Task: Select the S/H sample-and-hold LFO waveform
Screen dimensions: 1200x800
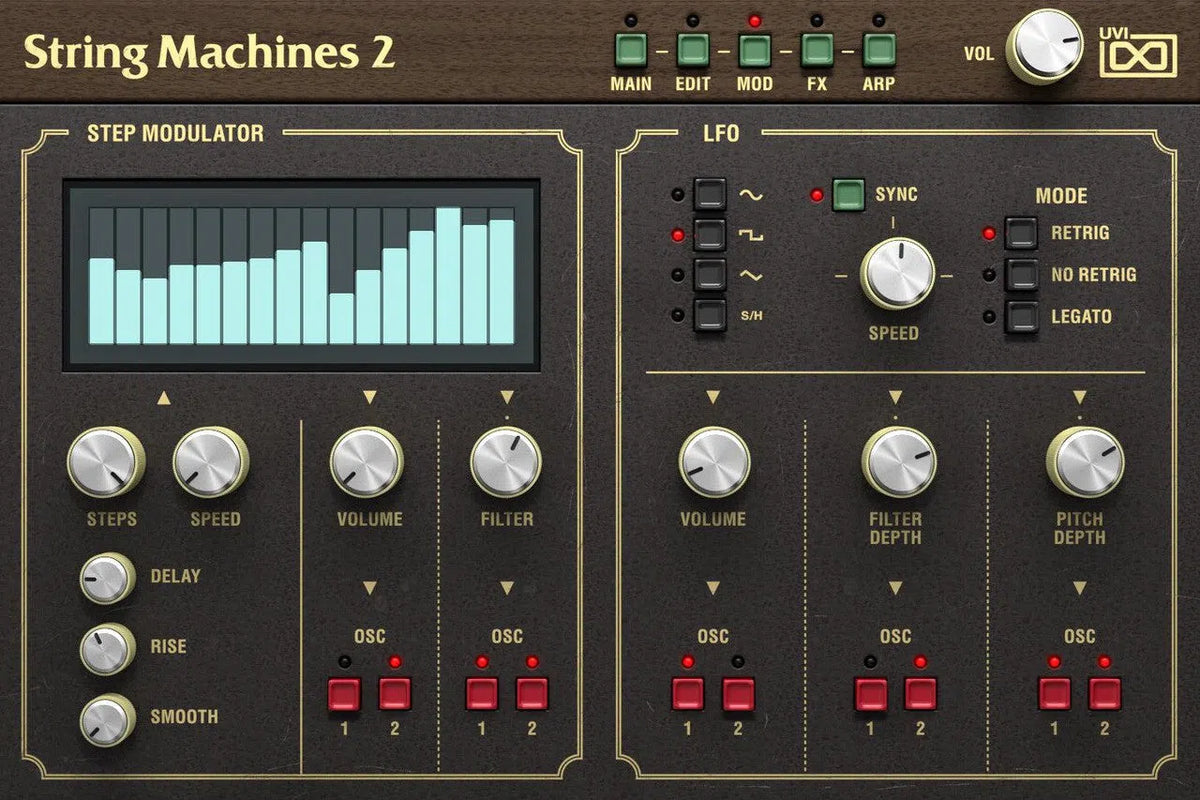Action: [710, 313]
